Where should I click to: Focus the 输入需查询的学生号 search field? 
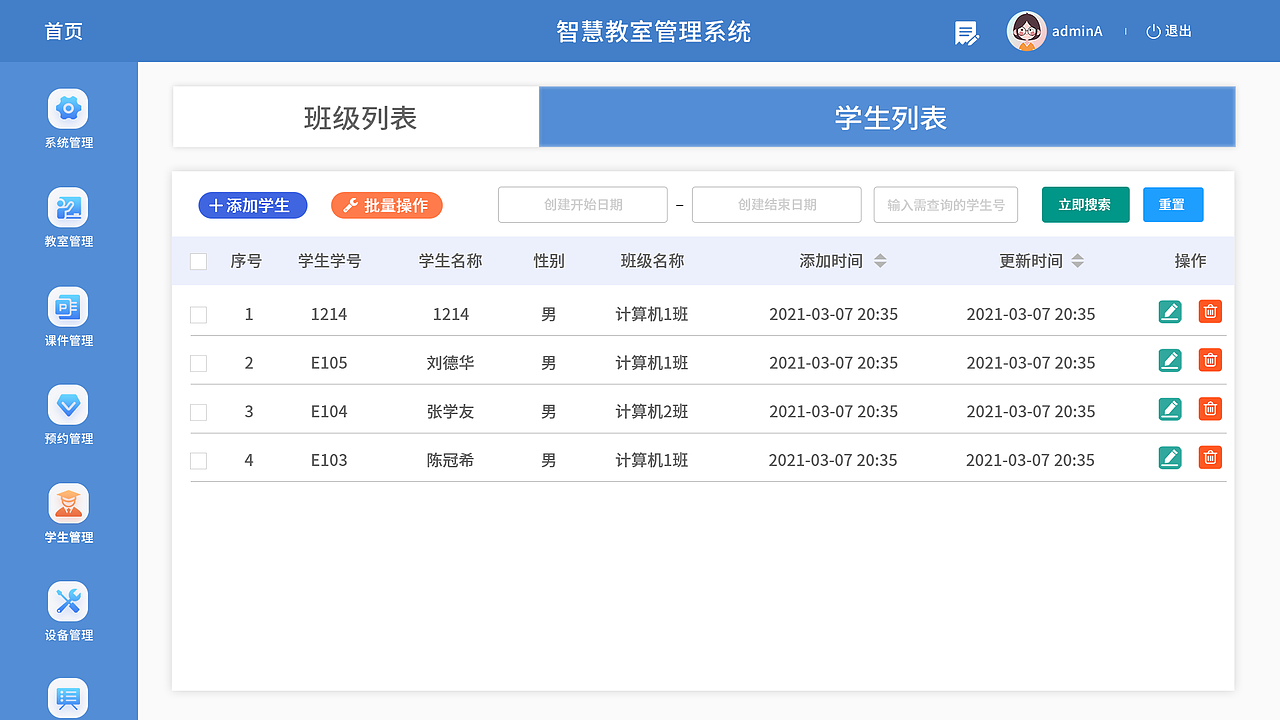click(946, 204)
